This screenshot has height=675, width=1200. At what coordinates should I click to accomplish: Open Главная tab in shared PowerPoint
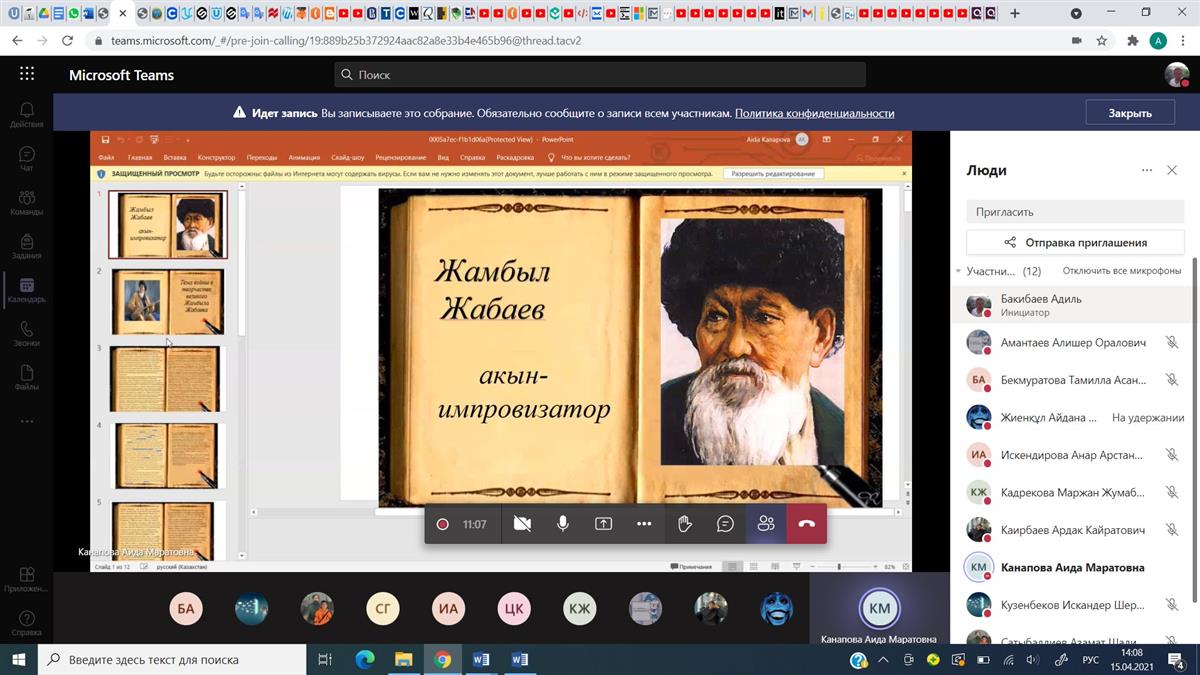click(x=140, y=158)
